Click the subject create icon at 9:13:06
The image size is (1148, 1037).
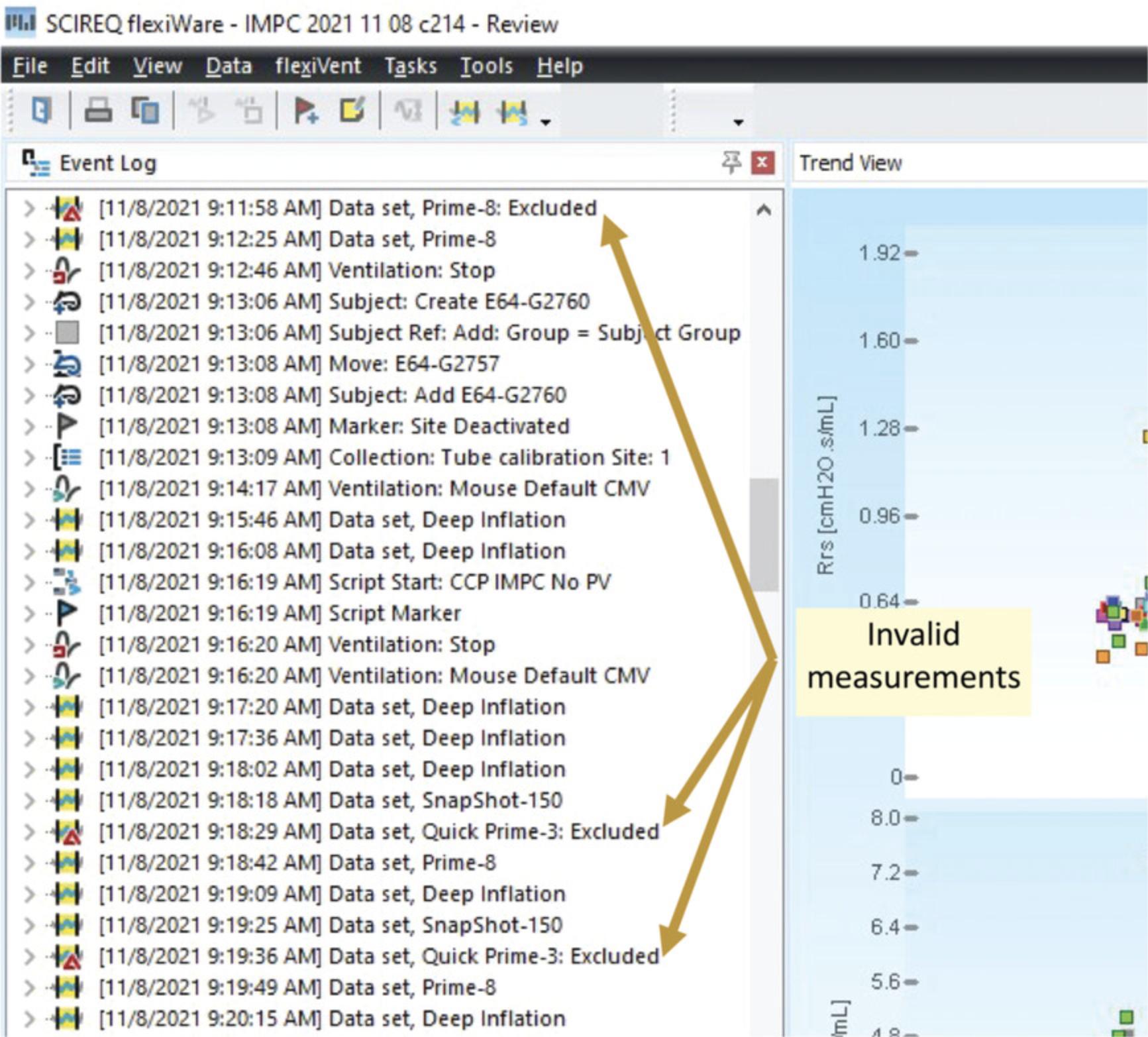pos(68,301)
